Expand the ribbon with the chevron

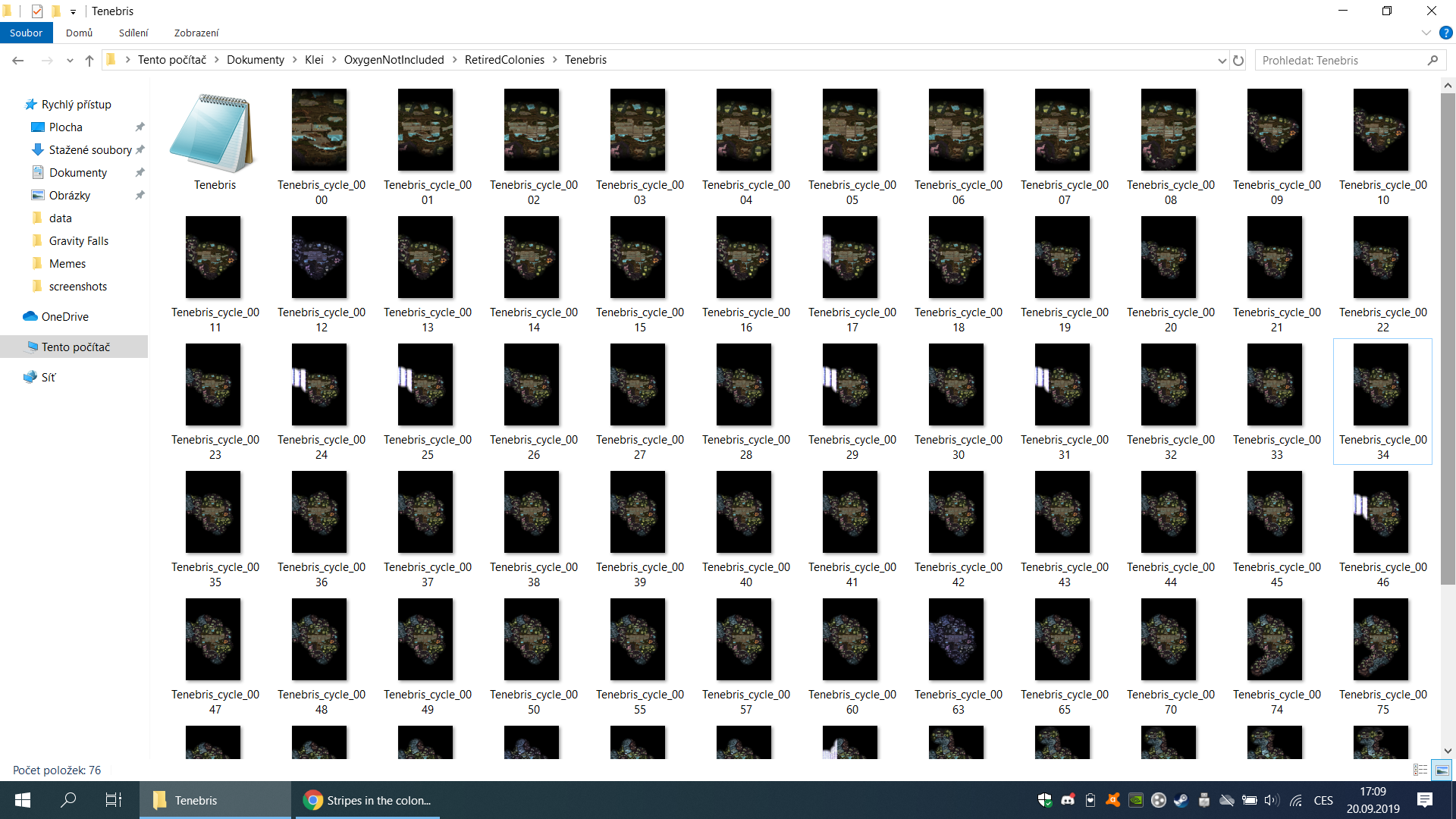pos(1426,33)
